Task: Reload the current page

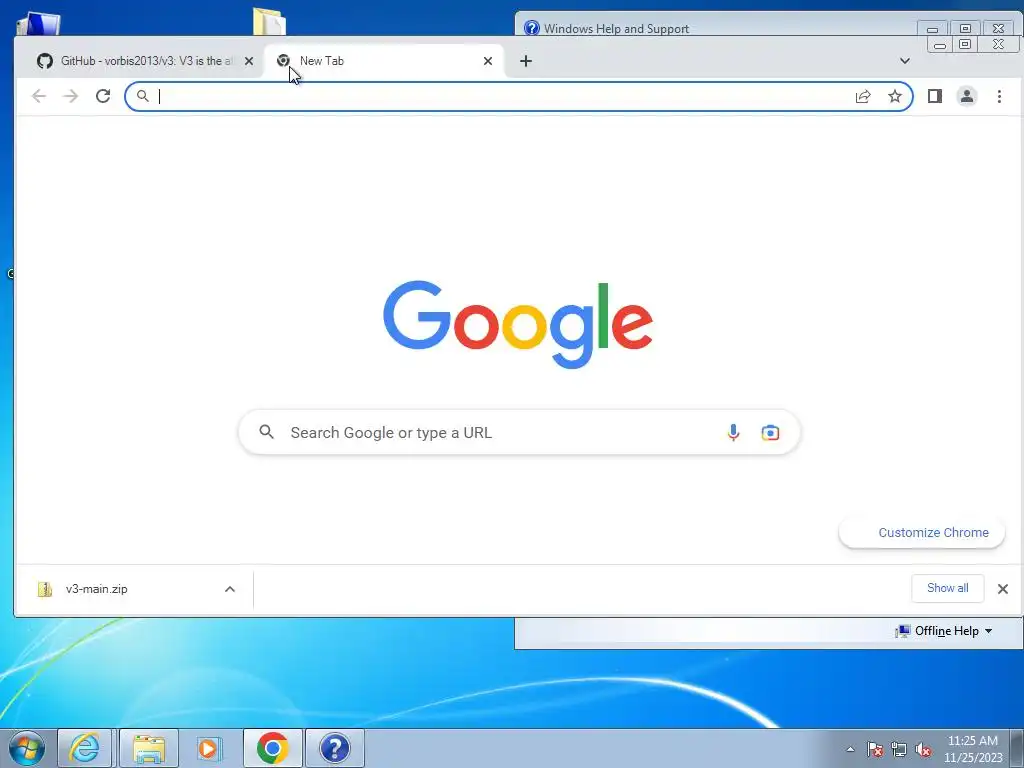Action: [x=103, y=96]
